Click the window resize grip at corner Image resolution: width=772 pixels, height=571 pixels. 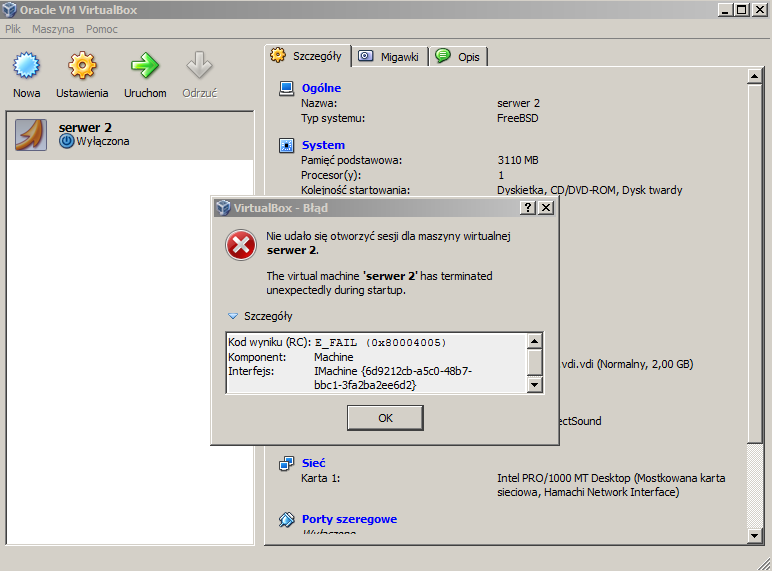[764, 564]
